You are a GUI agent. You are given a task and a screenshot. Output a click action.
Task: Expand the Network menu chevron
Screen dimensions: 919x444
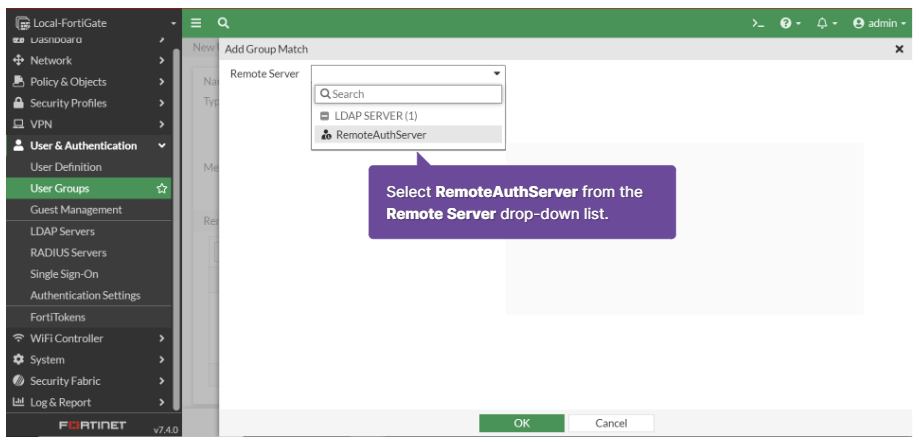[x=162, y=60]
